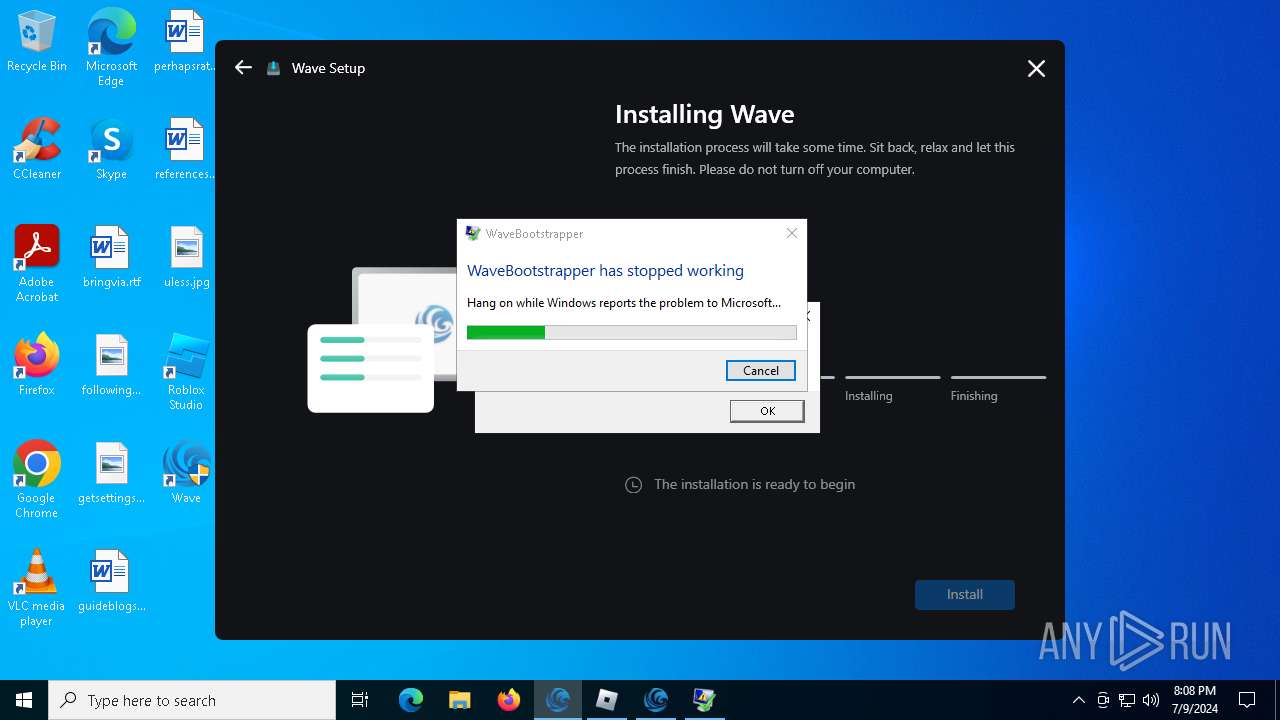Open VLC media player desktop shortcut
Image resolution: width=1280 pixels, height=720 pixels.
click(37, 588)
